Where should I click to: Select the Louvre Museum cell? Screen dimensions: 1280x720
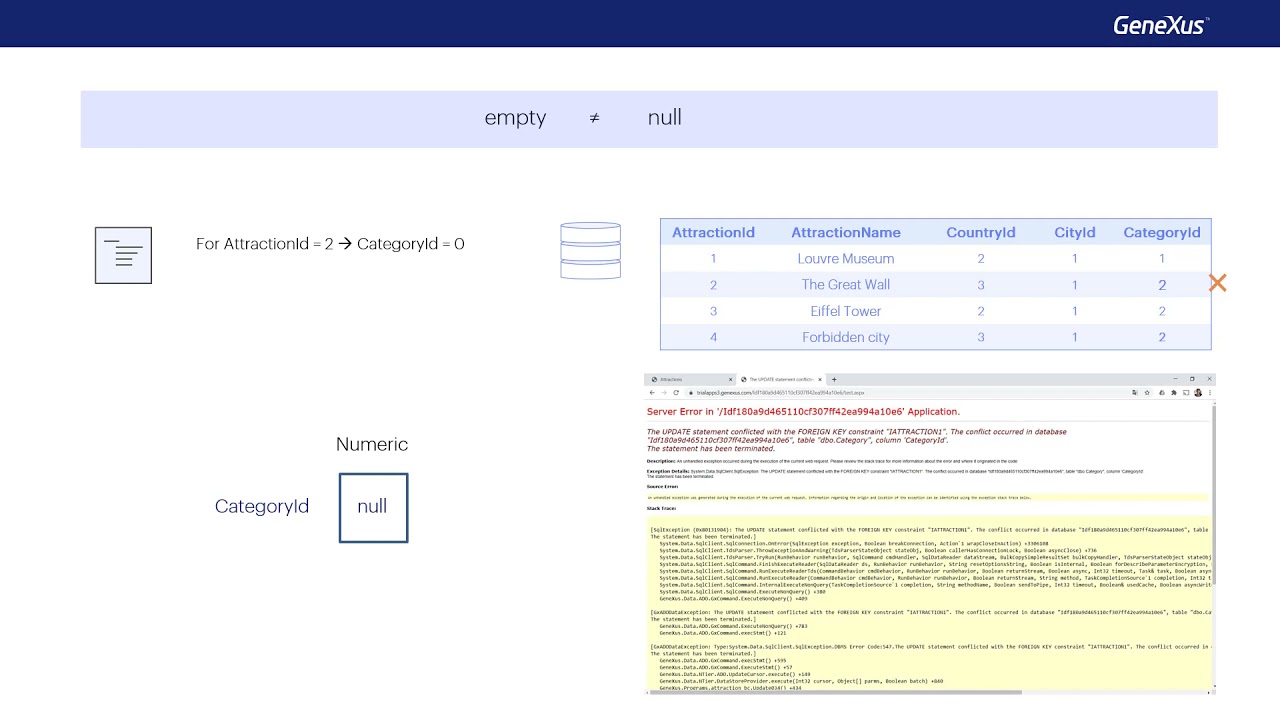[x=846, y=258]
